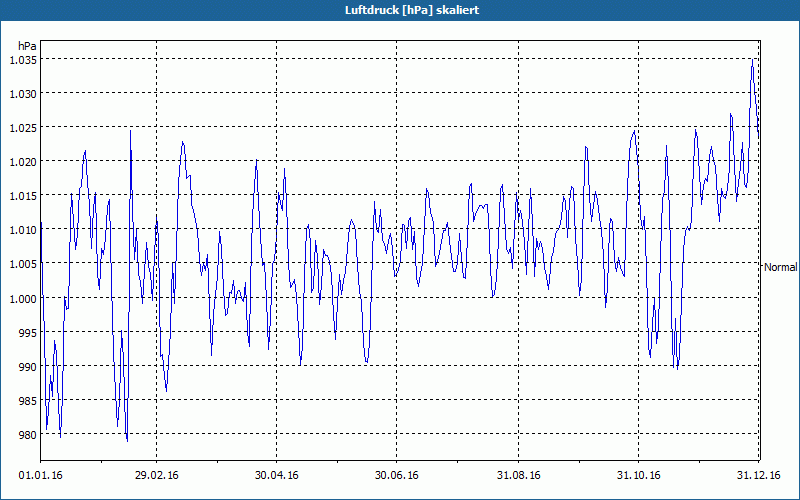Click the 'hPa' unit label

pos(27,46)
